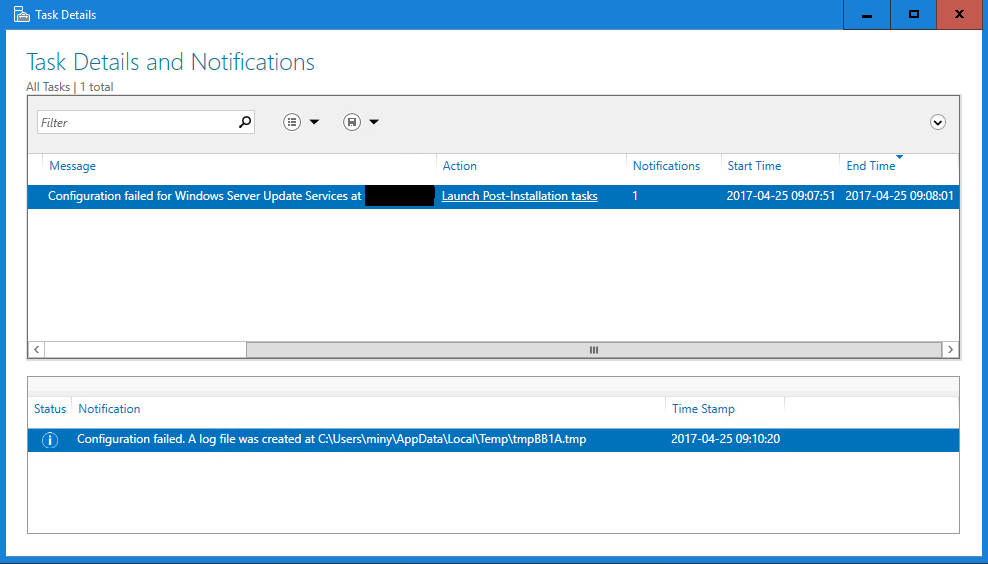This screenshot has width=988, height=564.
Task: Click Notification column header in lower pane
Action: click(x=110, y=409)
